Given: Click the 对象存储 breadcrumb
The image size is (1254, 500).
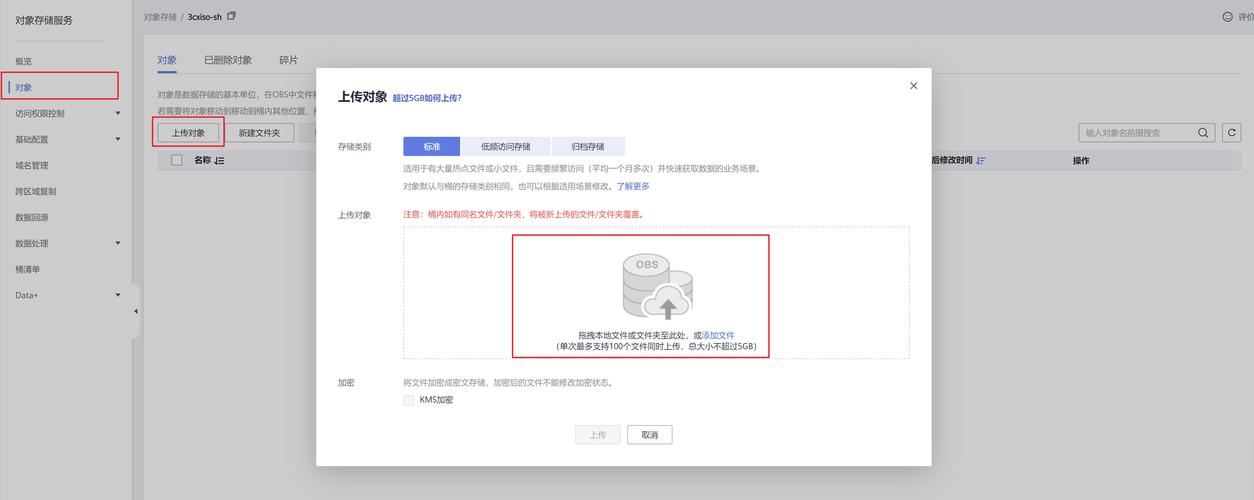Looking at the screenshot, I should [160, 16].
